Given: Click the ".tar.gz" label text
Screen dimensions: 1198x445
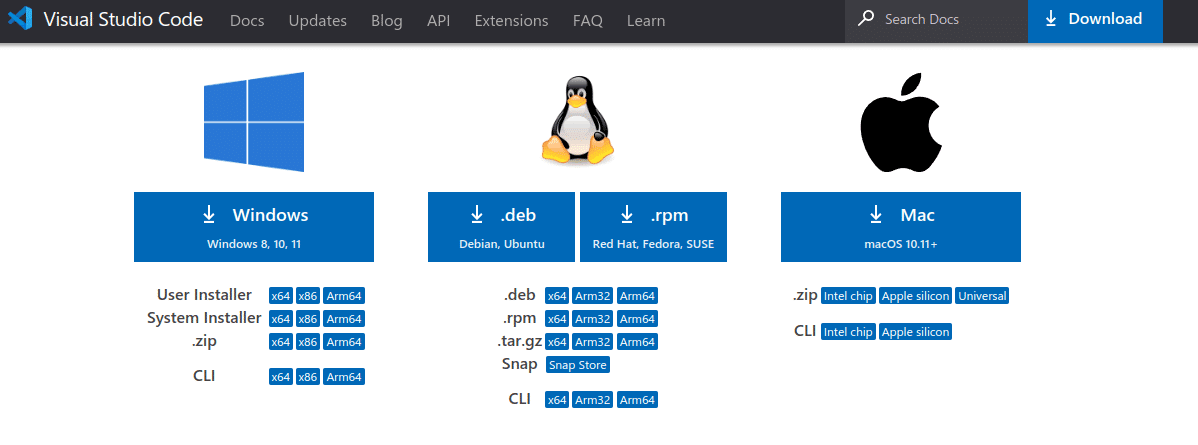Looking at the screenshot, I should click(x=520, y=341).
